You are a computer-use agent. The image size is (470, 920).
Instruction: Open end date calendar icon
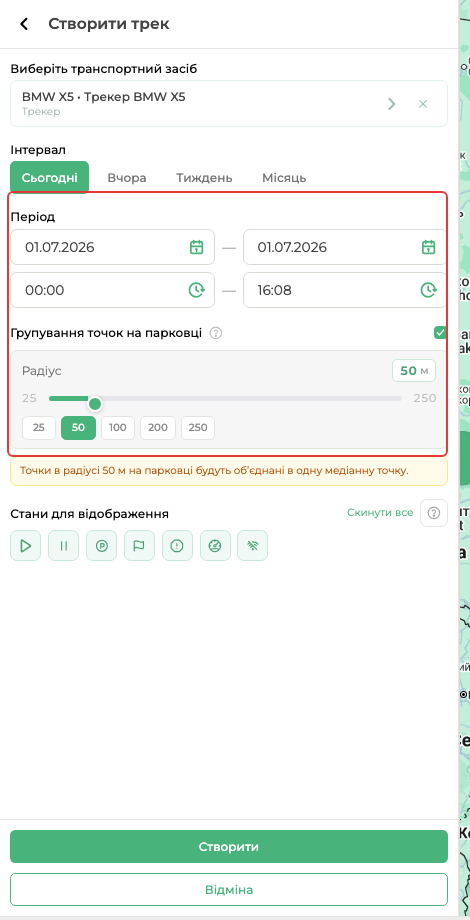(429, 247)
